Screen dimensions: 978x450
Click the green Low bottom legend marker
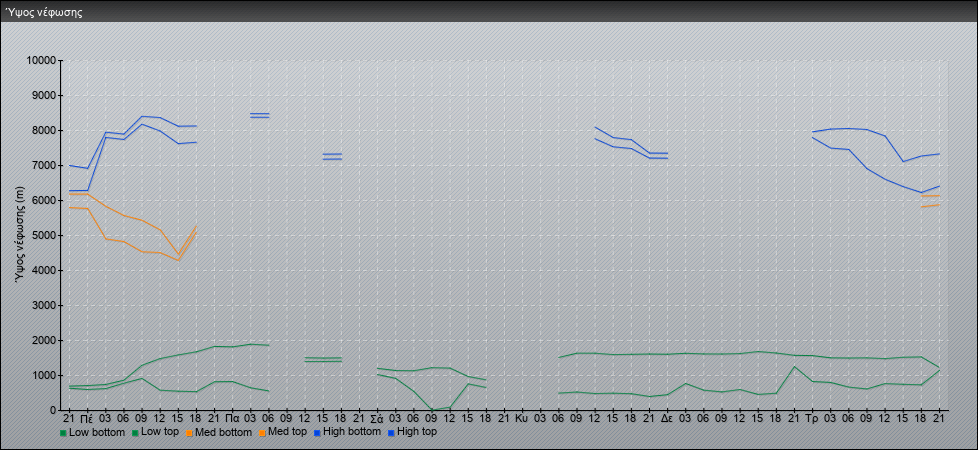tap(65, 433)
